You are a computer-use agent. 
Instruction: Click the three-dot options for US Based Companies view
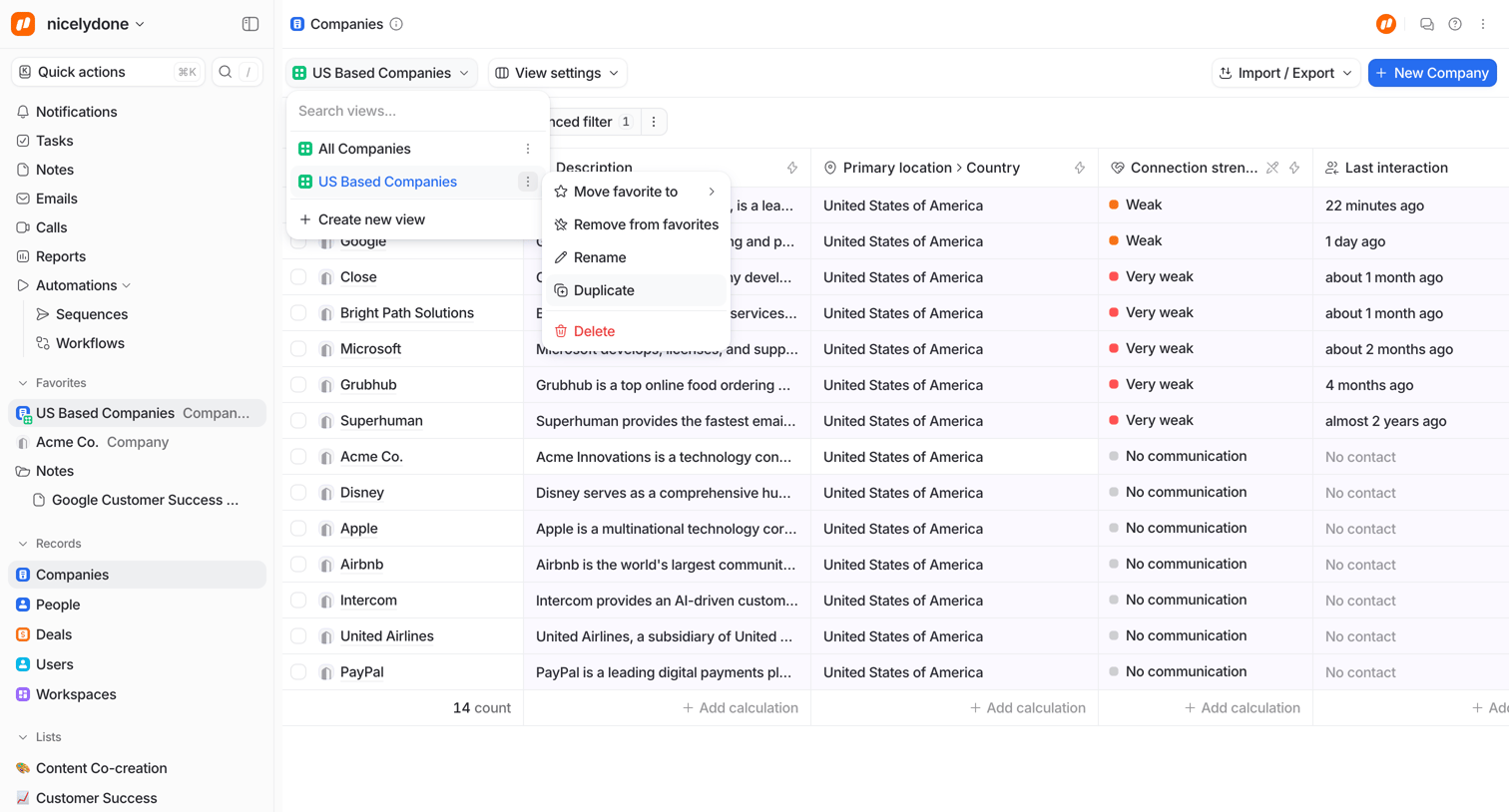click(x=528, y=182)
